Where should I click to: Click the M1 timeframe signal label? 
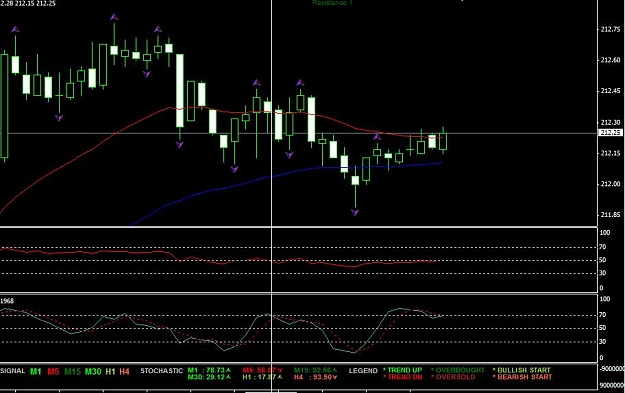(35, 371)
